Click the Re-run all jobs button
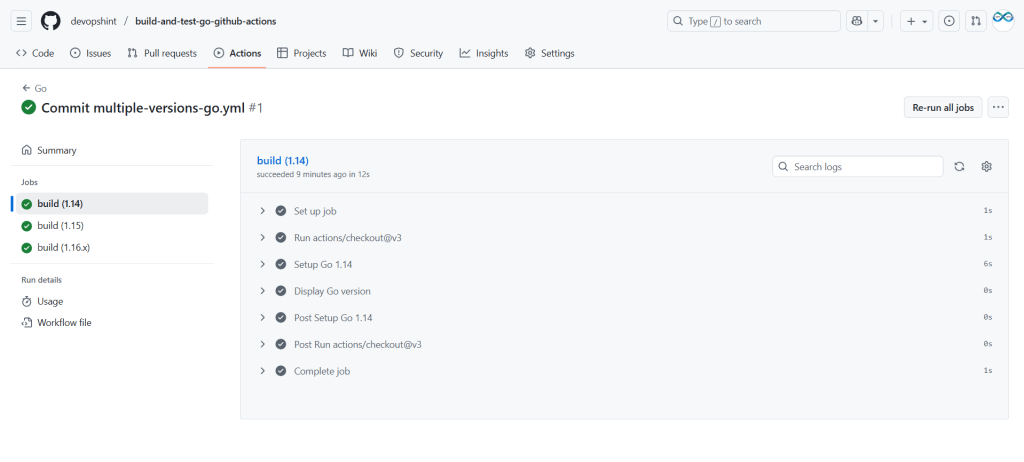This screenshot has height=462, width=1024. 942,108
